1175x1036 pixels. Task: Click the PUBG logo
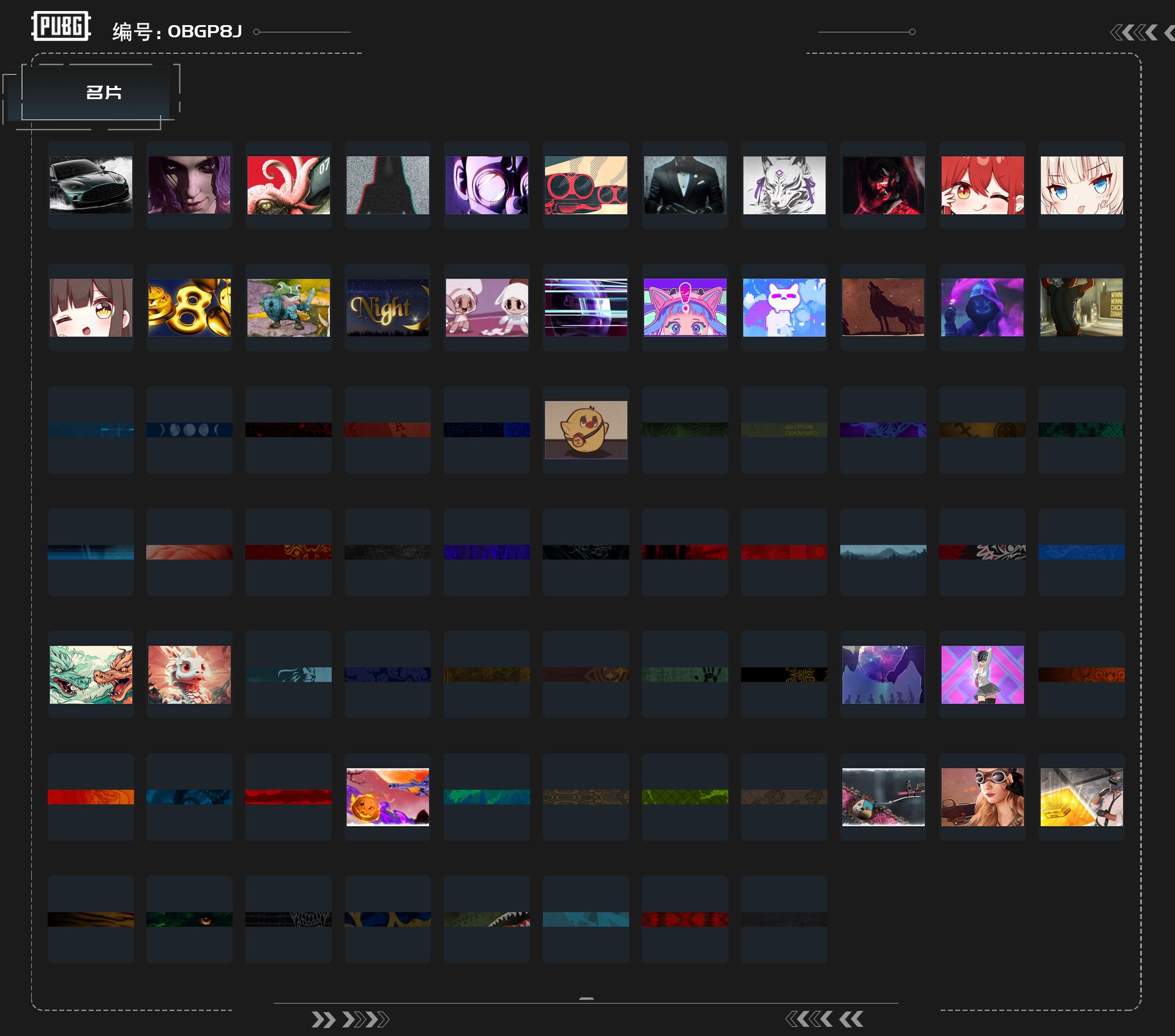(x=61, y=26)
